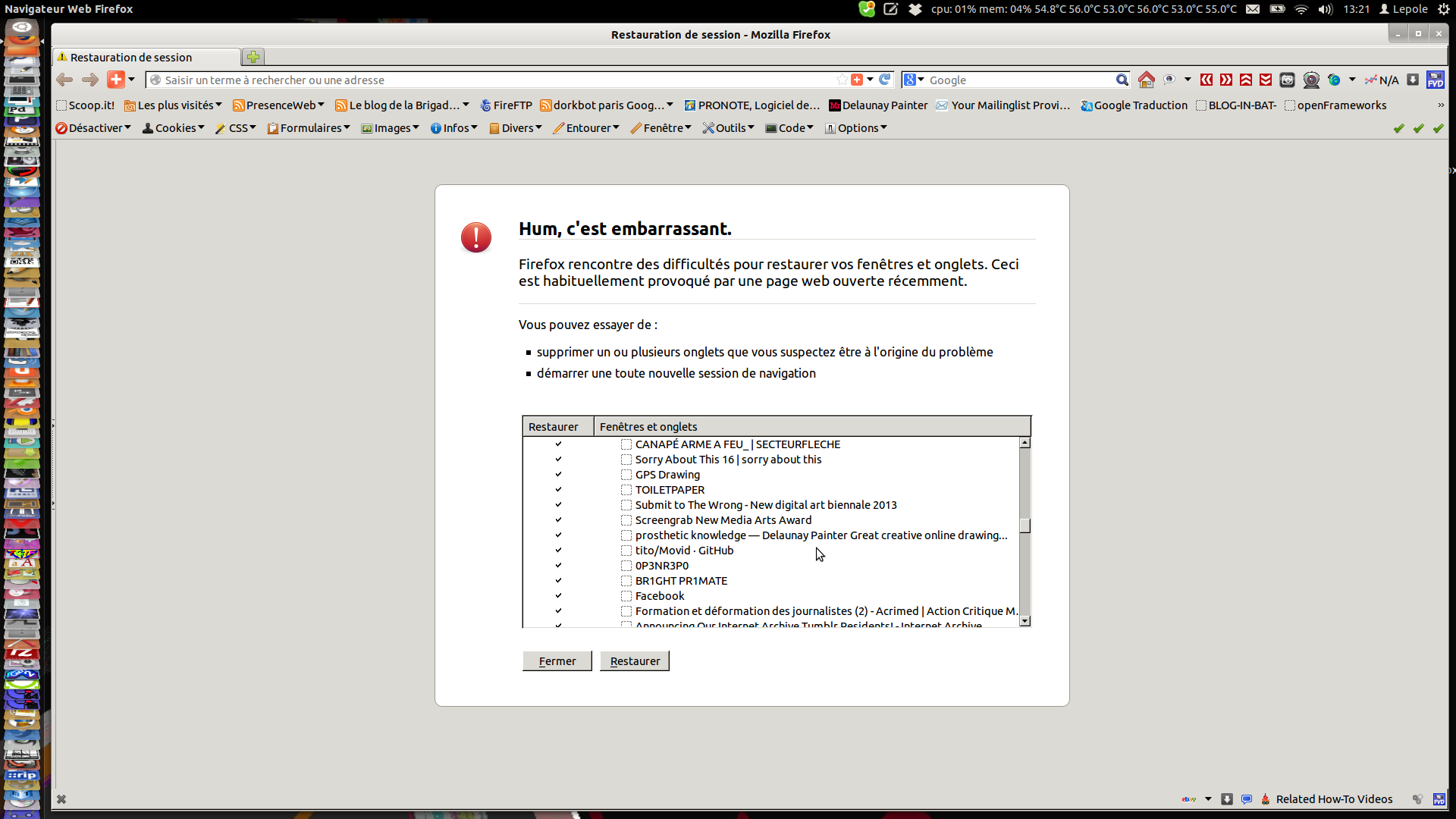This screenshot has width=1456, height=819.
Task: Click the FVD video downloader toolbar icon
Action: pos(1435,80)
